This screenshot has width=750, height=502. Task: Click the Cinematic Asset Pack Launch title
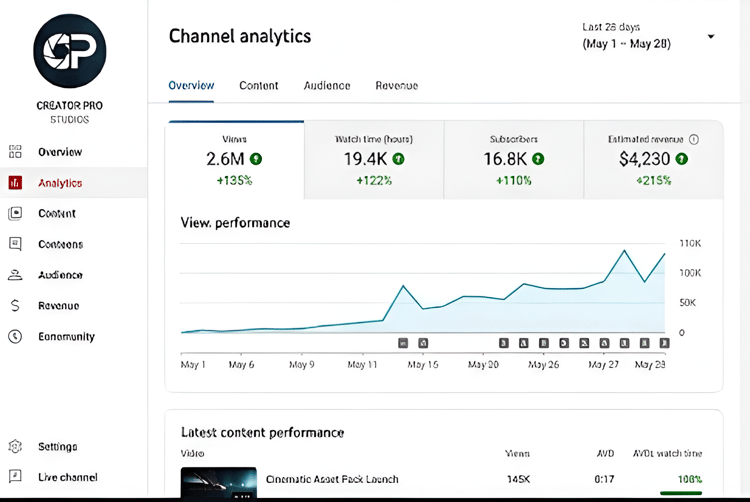tap(332, 479)
